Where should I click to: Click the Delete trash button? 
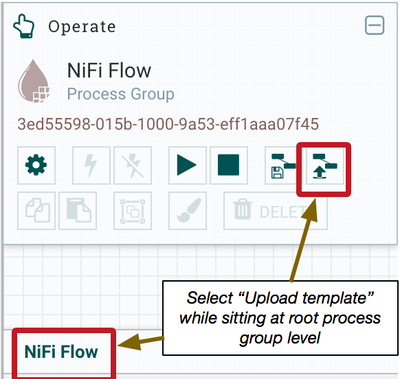click(275, 211)
